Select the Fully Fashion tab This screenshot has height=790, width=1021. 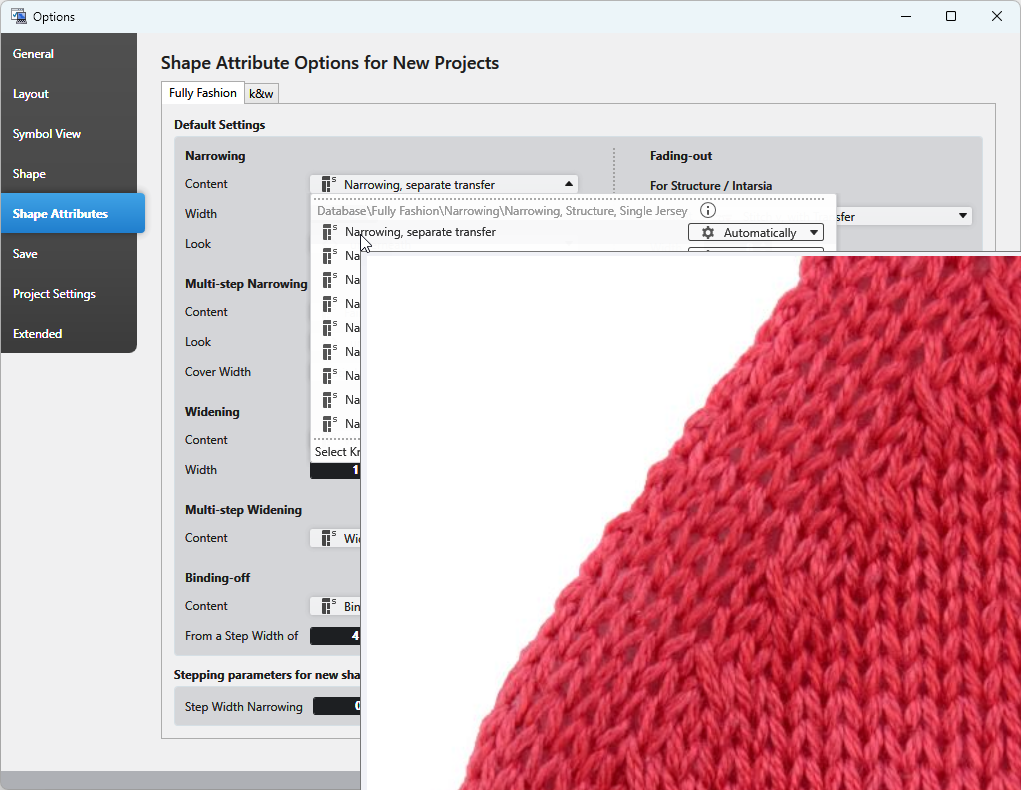(203, 93)
